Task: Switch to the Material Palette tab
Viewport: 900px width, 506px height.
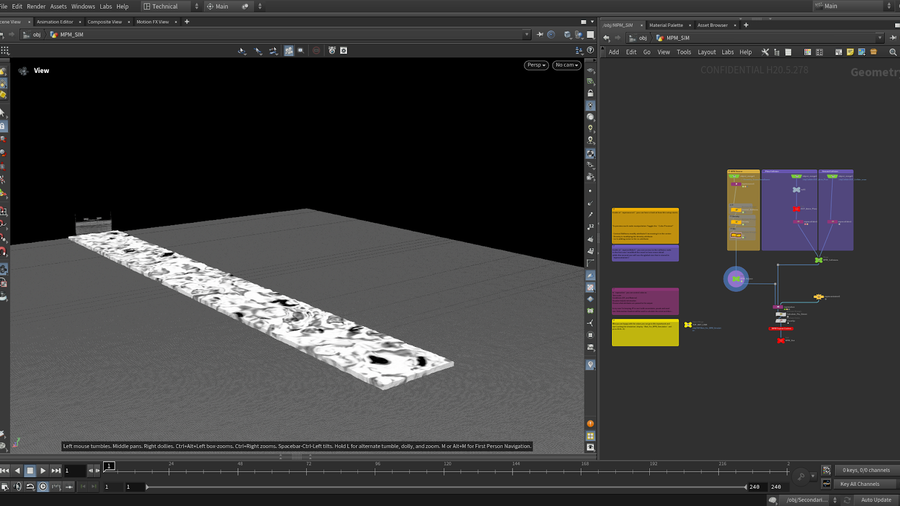Action: click(x=666, y=24)
